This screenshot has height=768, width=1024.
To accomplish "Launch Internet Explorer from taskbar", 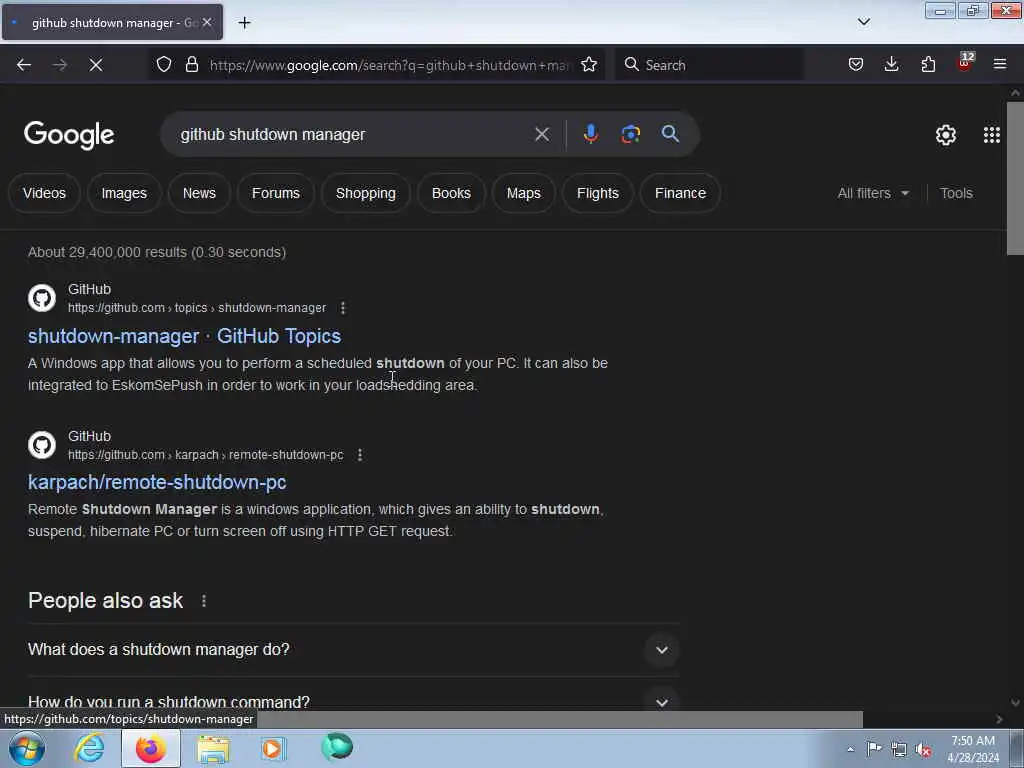I will 89,748.
